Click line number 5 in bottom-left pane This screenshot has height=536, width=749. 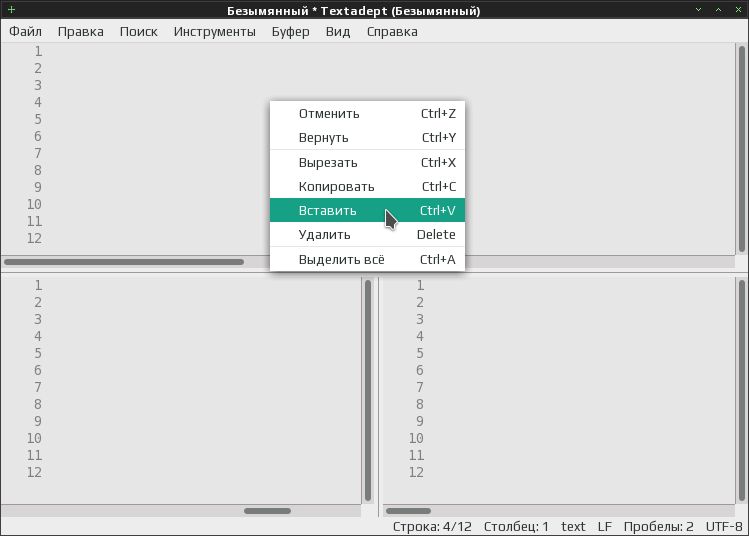(38, 353)
